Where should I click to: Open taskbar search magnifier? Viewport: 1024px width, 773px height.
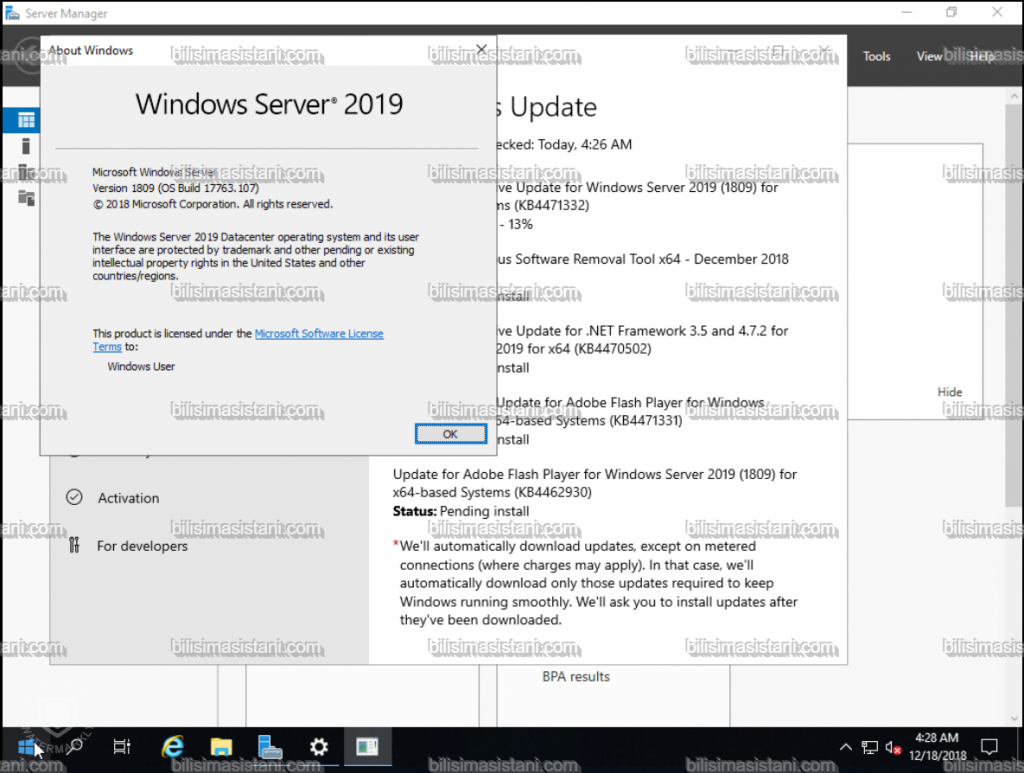tap(74, 746)
